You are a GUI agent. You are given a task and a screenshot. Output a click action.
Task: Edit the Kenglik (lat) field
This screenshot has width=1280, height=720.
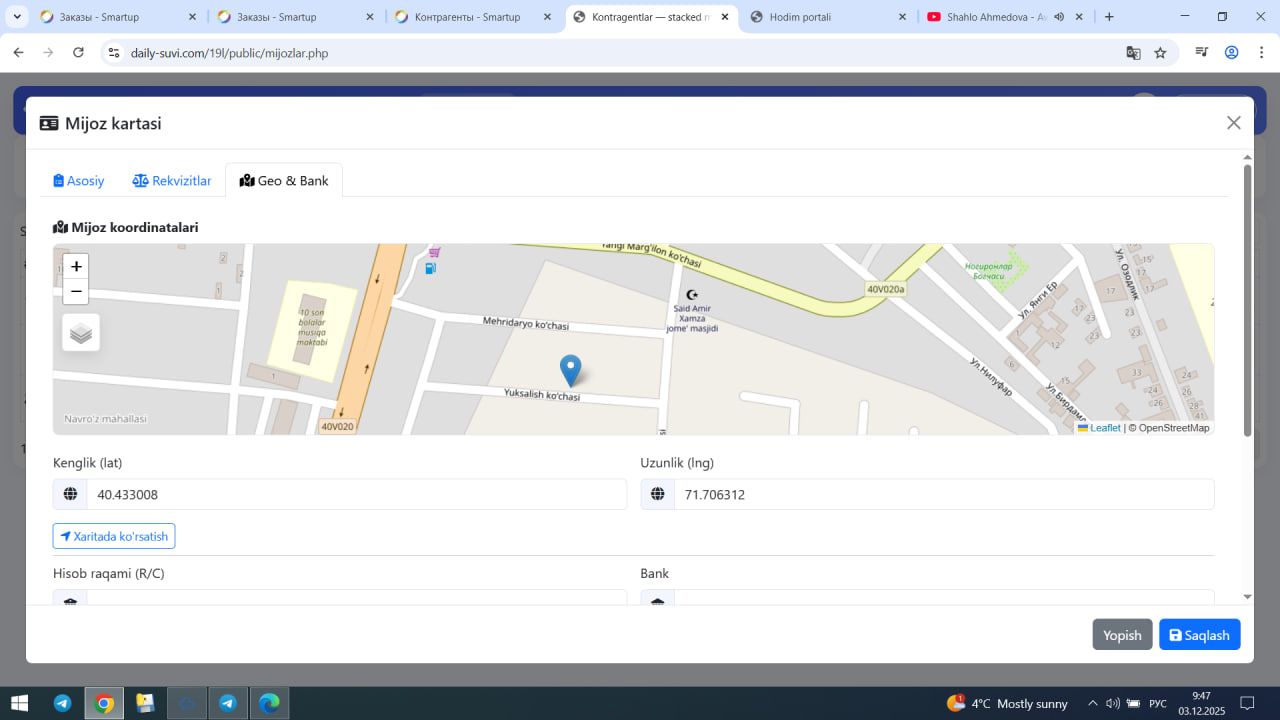[x=355, y=494]
